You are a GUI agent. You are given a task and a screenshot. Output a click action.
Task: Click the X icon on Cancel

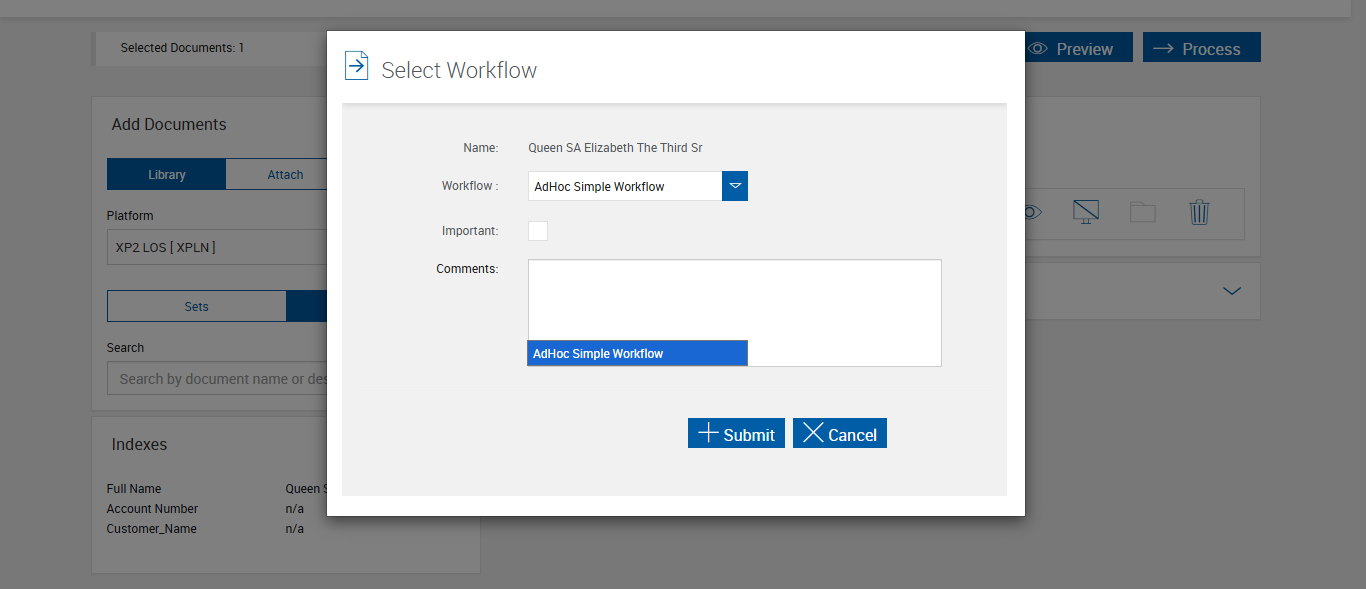click(x=813, y=433)
